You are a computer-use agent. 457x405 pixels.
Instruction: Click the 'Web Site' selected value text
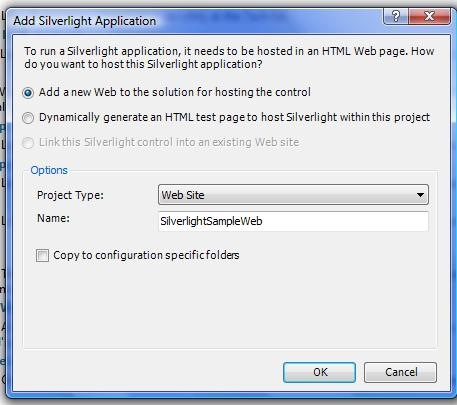click(183, 195)
